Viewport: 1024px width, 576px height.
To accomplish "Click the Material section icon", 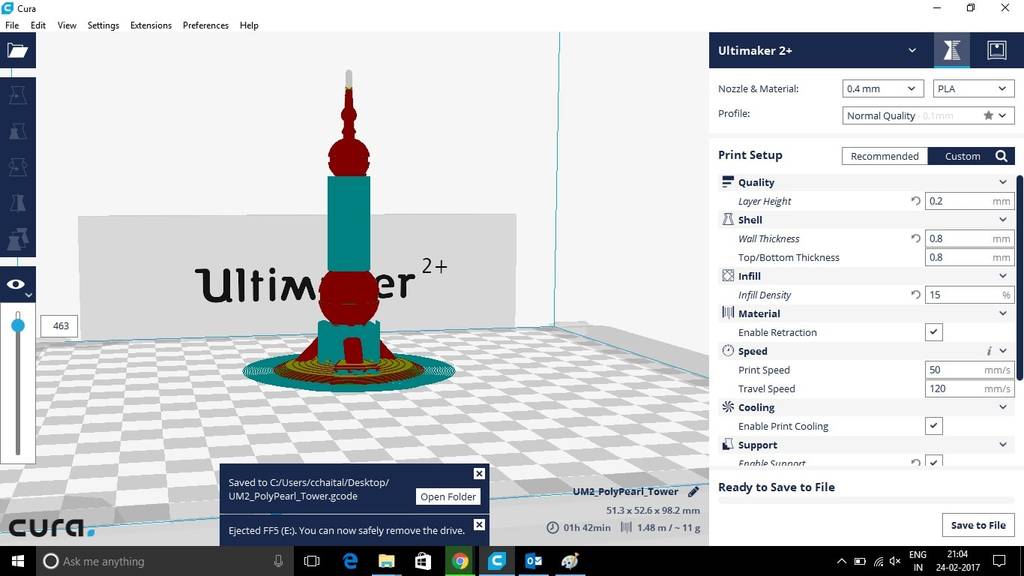I will [x=728, y=313].
